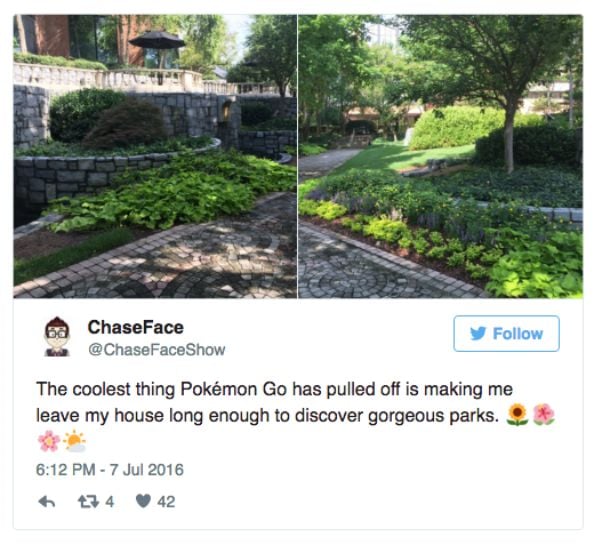This screenshot has width=594, height=545.
Task: Click the sunflower emoji in the tweet
Action: [x=517, y=415]
